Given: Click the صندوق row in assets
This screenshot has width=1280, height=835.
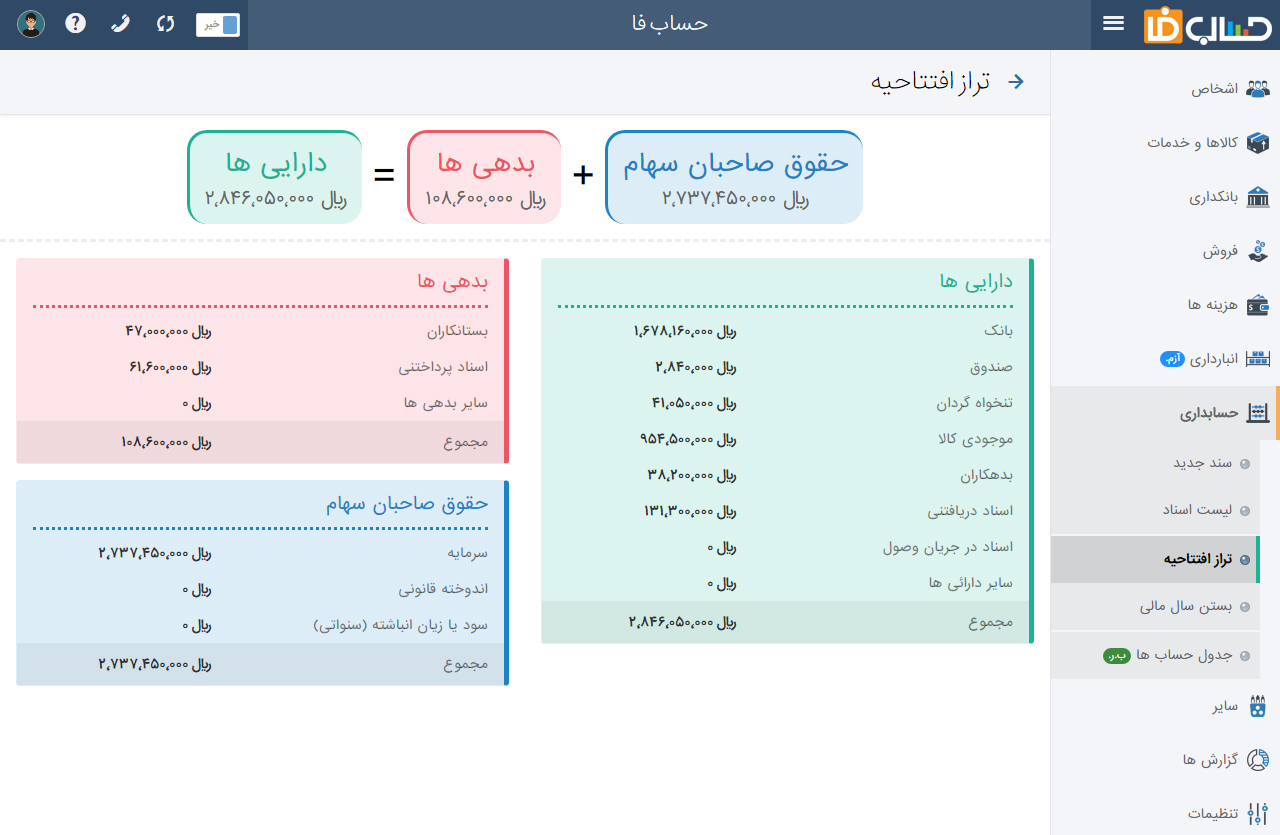Looking at the screenshot, I should click(x=785, y=367).
